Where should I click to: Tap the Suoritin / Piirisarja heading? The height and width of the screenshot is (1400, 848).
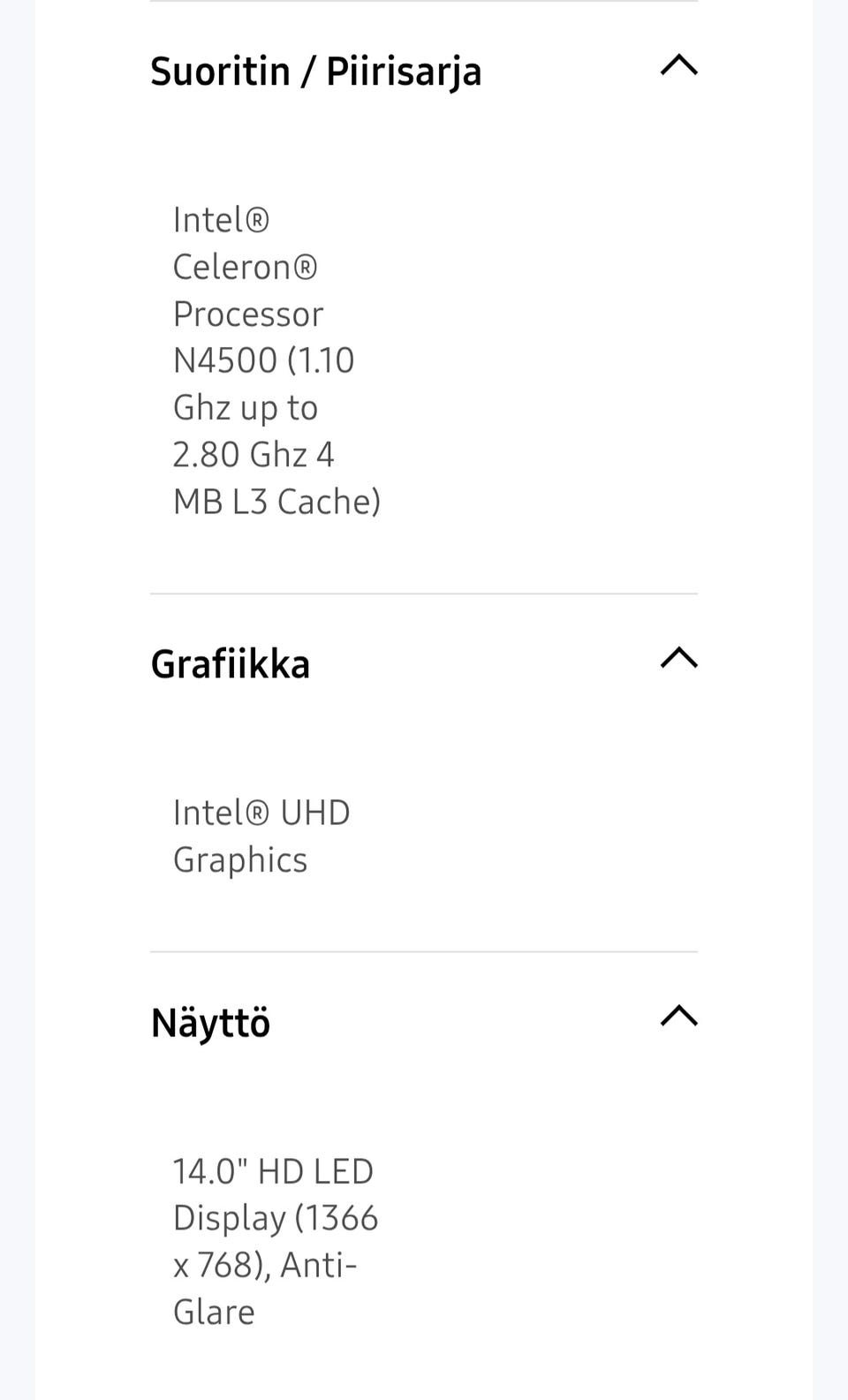pos(315,72)
